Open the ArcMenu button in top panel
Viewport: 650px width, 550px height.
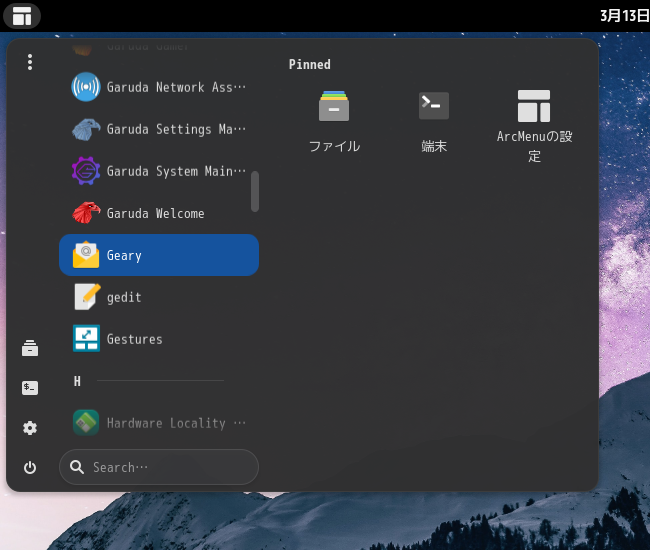pos(22,16)
